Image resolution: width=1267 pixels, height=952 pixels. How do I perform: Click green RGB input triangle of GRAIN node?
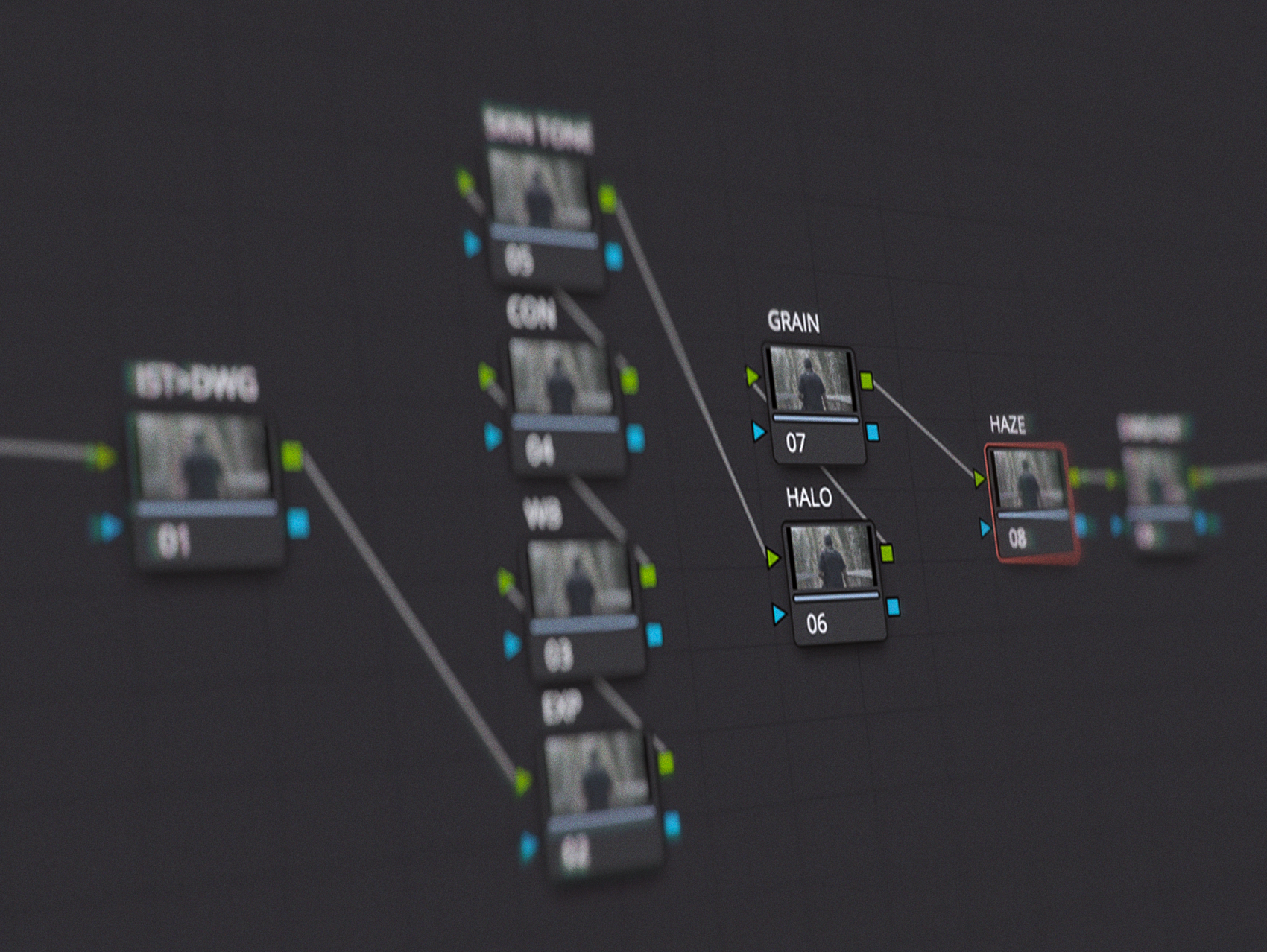click(x=752, y=376)
